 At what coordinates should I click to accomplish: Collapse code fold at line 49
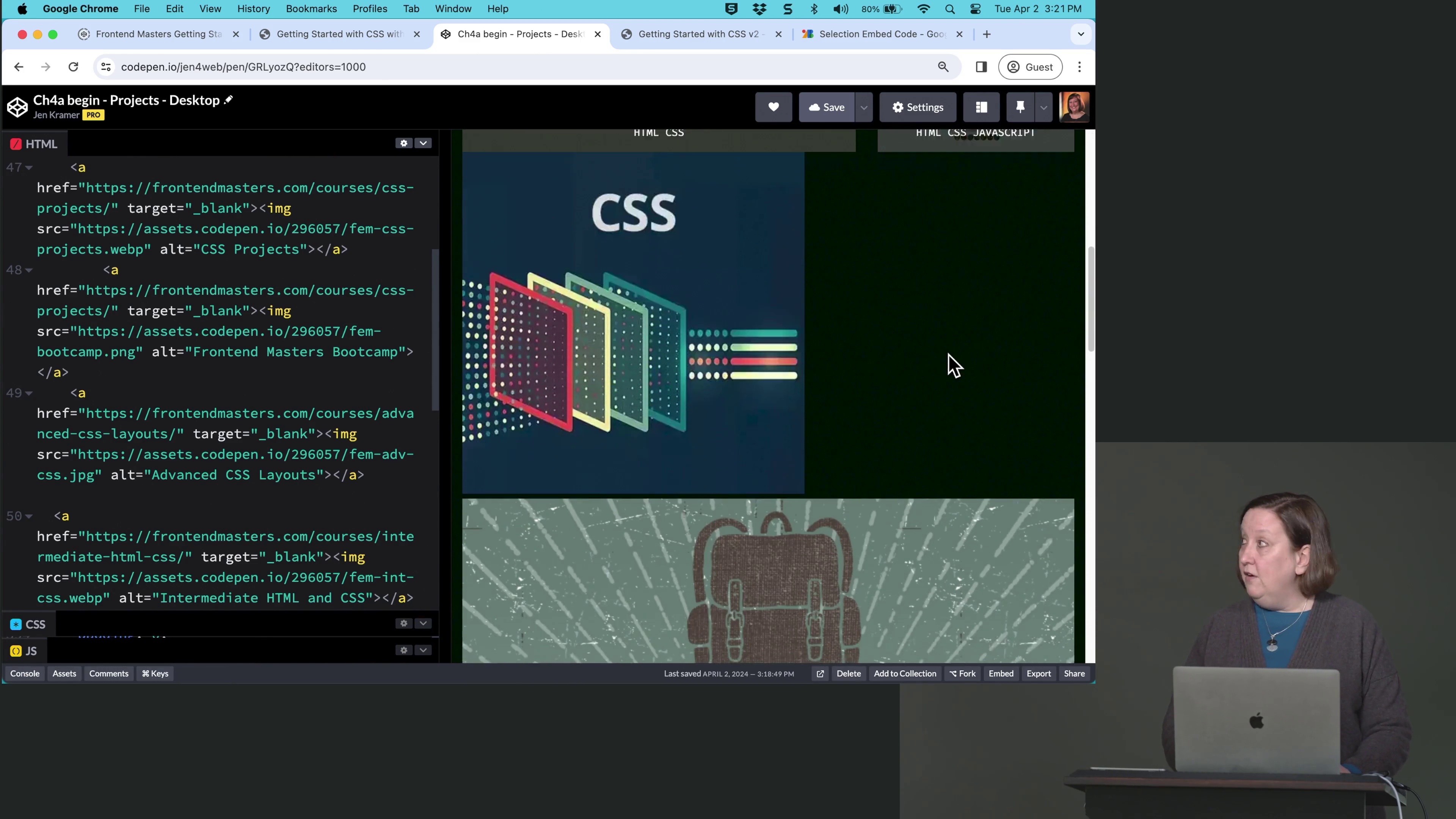click(29, 393)
